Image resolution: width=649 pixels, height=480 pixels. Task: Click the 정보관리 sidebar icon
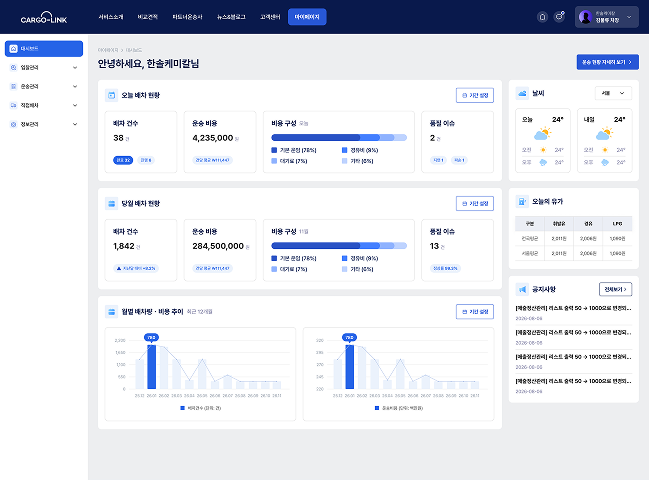point(14,124)
